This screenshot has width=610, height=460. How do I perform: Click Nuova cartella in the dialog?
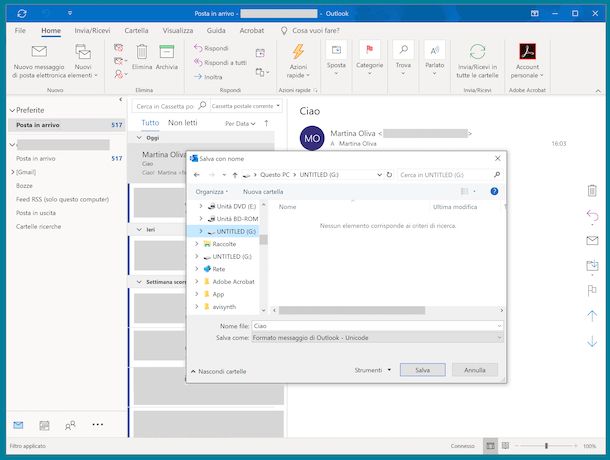click(x=263, y=192)
